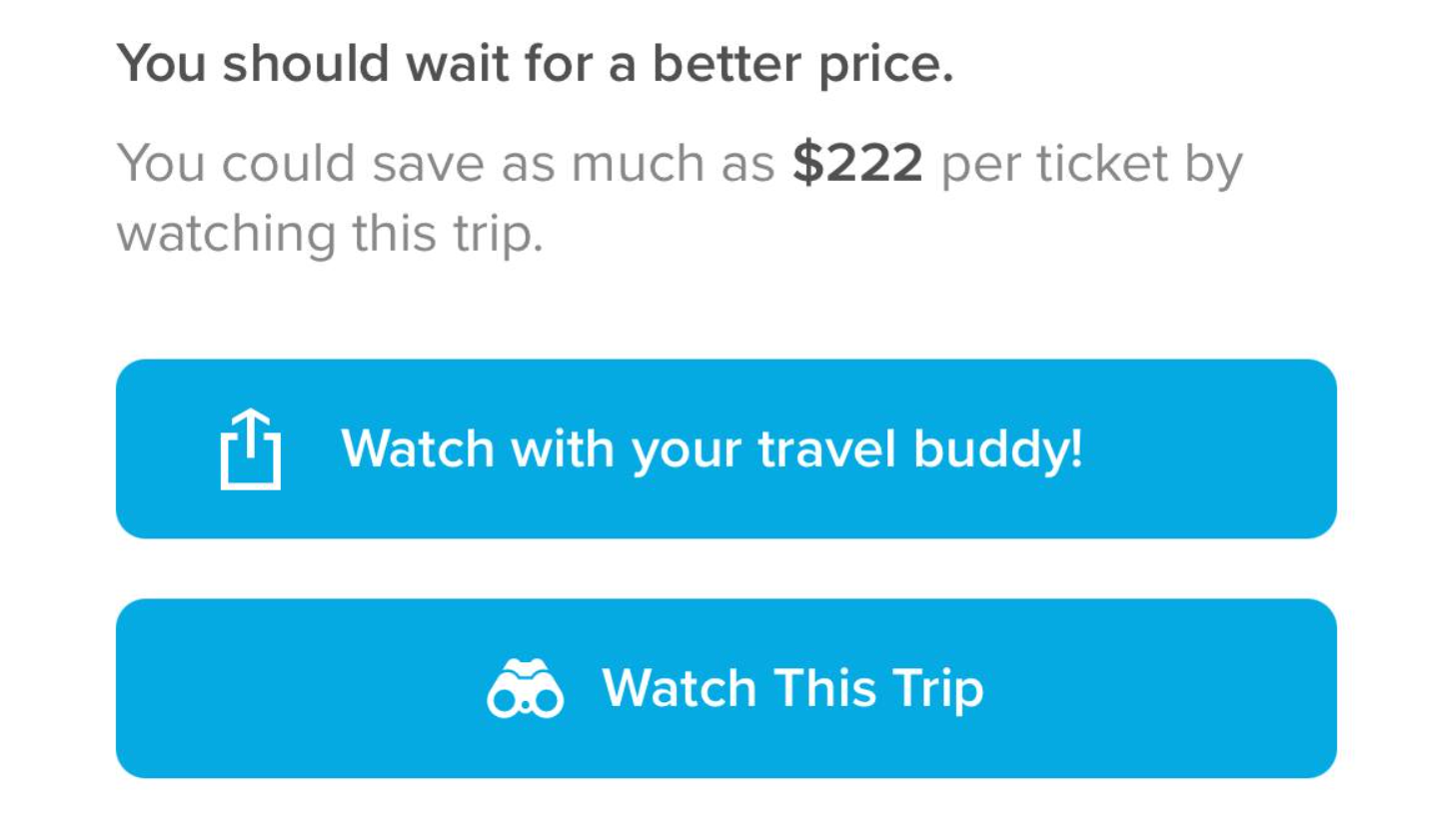Click the "You could save as much as" text
The height and width of the screenshot is (840, 1449).
446,164
